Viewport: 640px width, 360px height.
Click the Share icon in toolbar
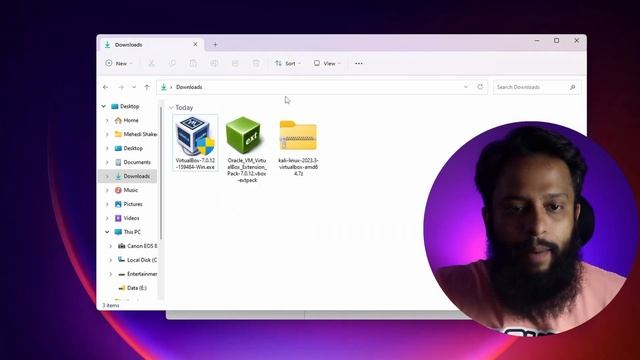click(x=235, y=63)
